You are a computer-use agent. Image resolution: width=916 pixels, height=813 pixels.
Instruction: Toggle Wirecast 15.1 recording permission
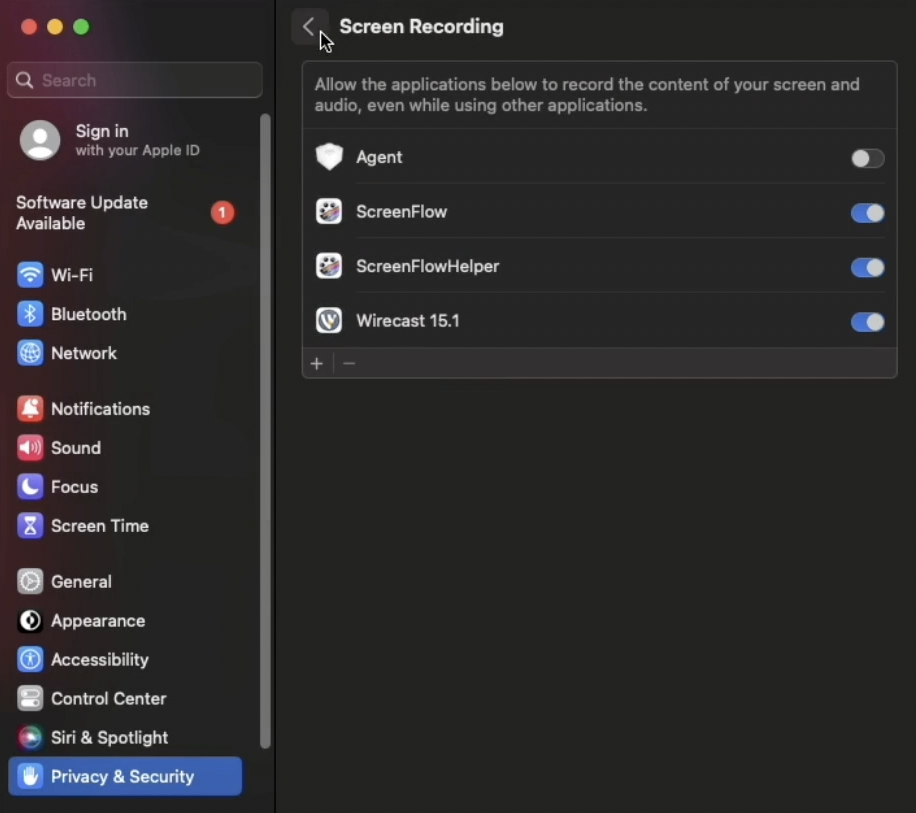(x=866, y=322)
